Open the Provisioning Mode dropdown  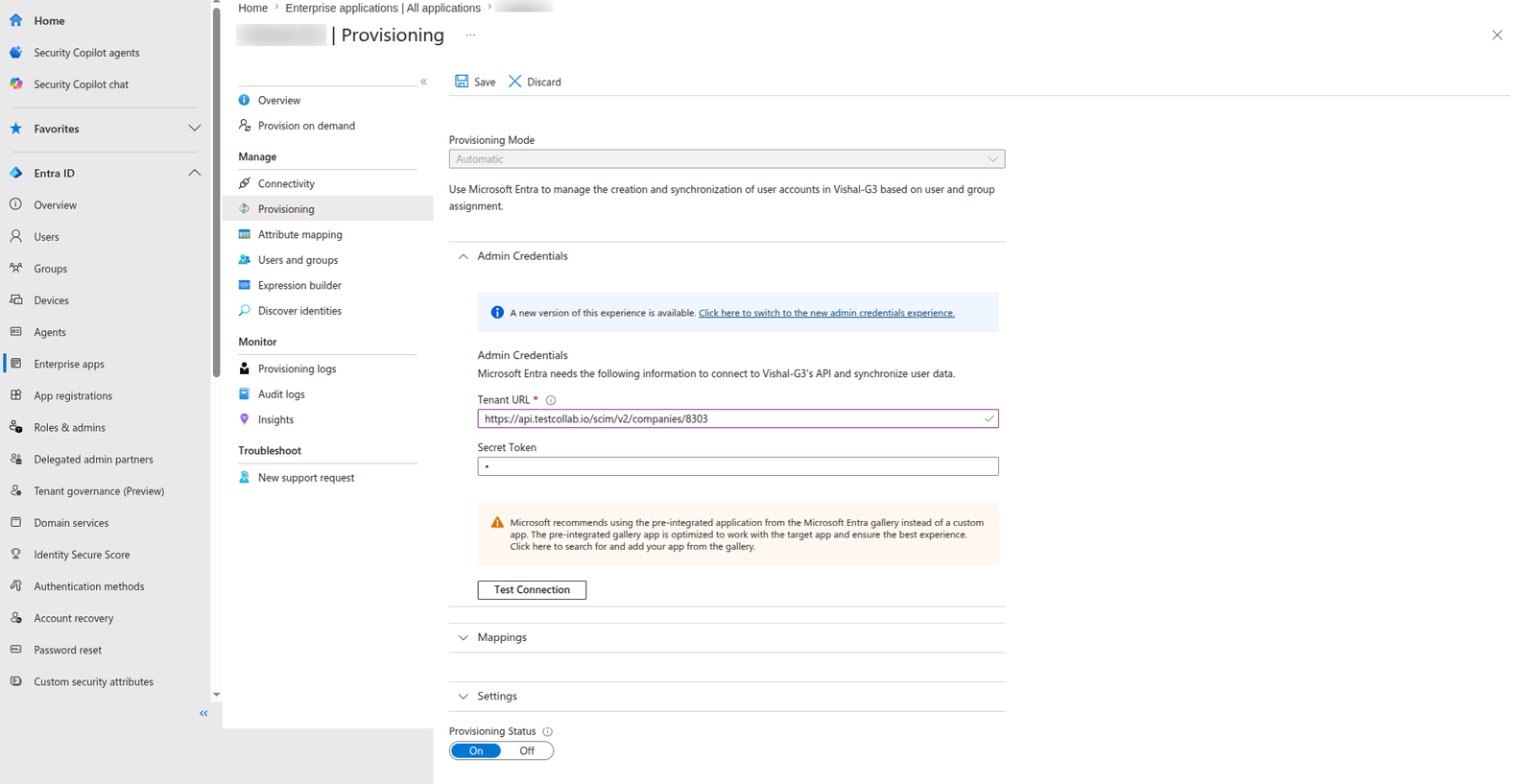727,159
